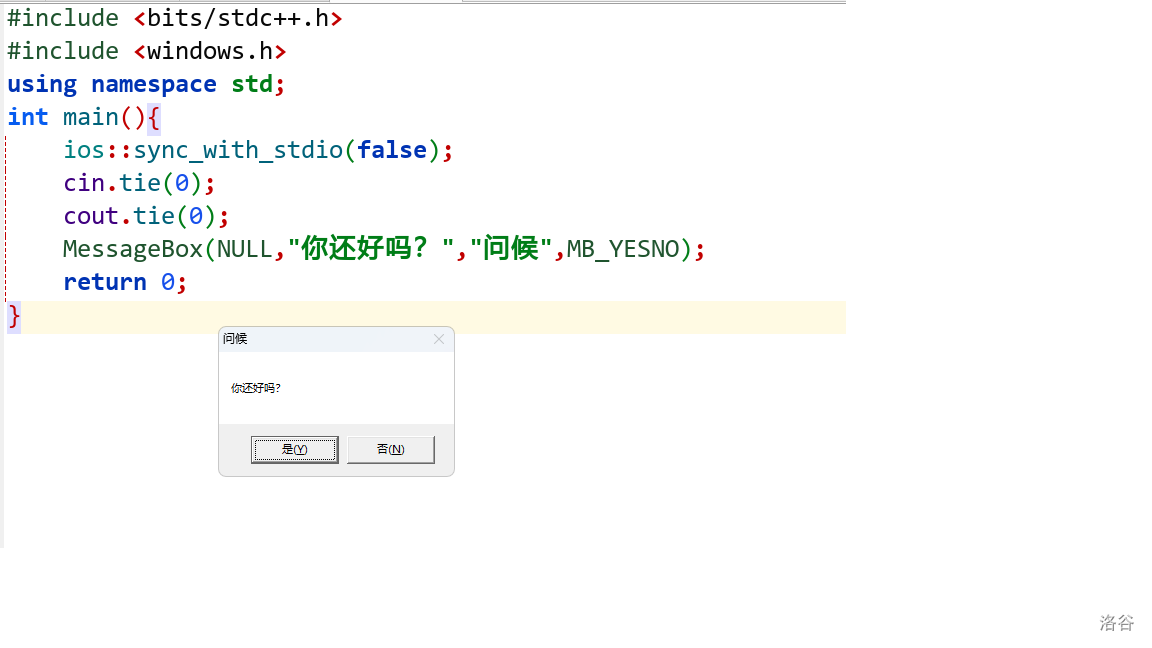
Task: Click the 否(N) button in dialog
Action: pyautogui.click(x=390, y=450)
